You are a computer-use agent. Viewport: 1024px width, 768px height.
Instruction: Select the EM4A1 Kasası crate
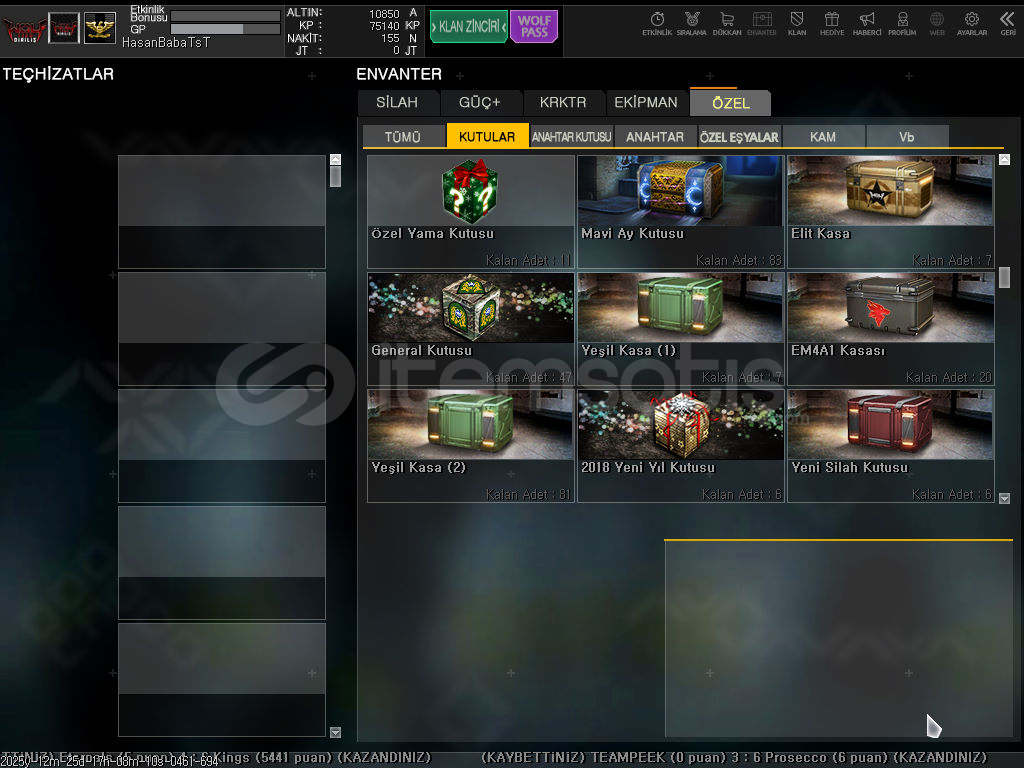pyautogui.click(x=890, y=328)
